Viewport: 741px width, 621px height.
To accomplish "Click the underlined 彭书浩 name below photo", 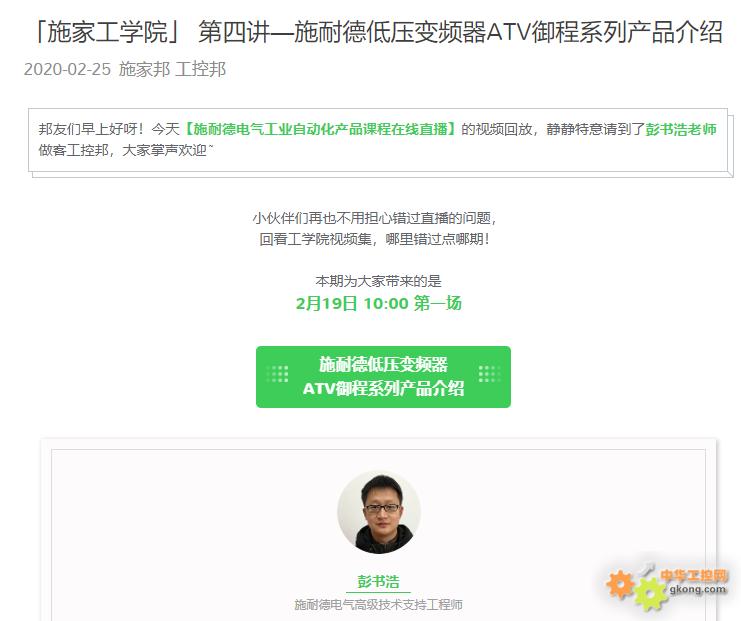I will (379, 582).
